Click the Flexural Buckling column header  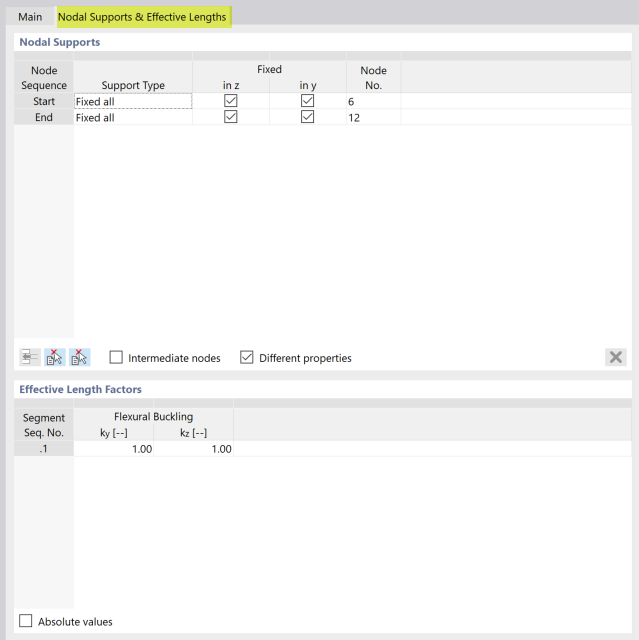coord(153,416)
